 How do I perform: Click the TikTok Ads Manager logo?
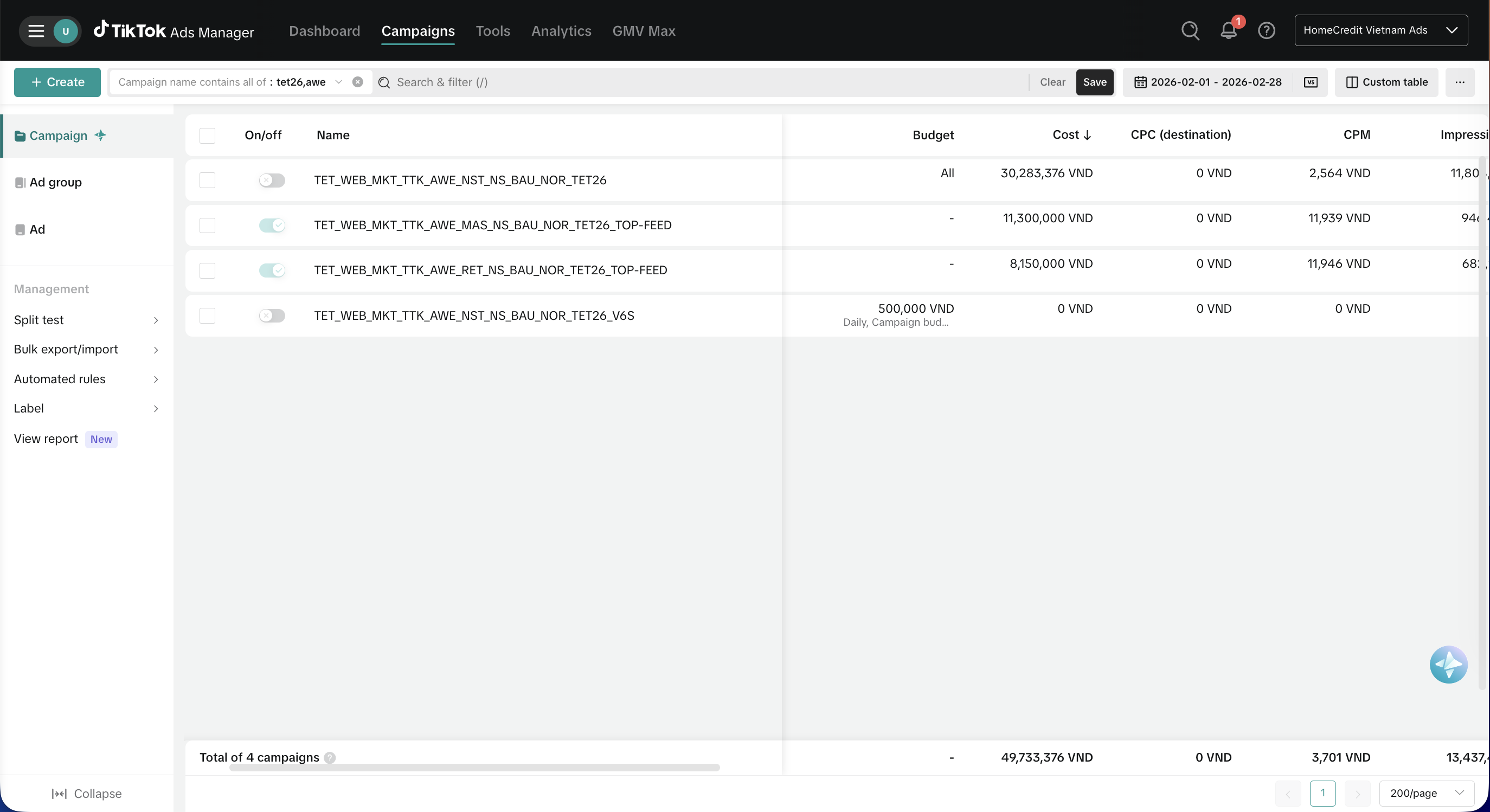(x=174, y=31)
